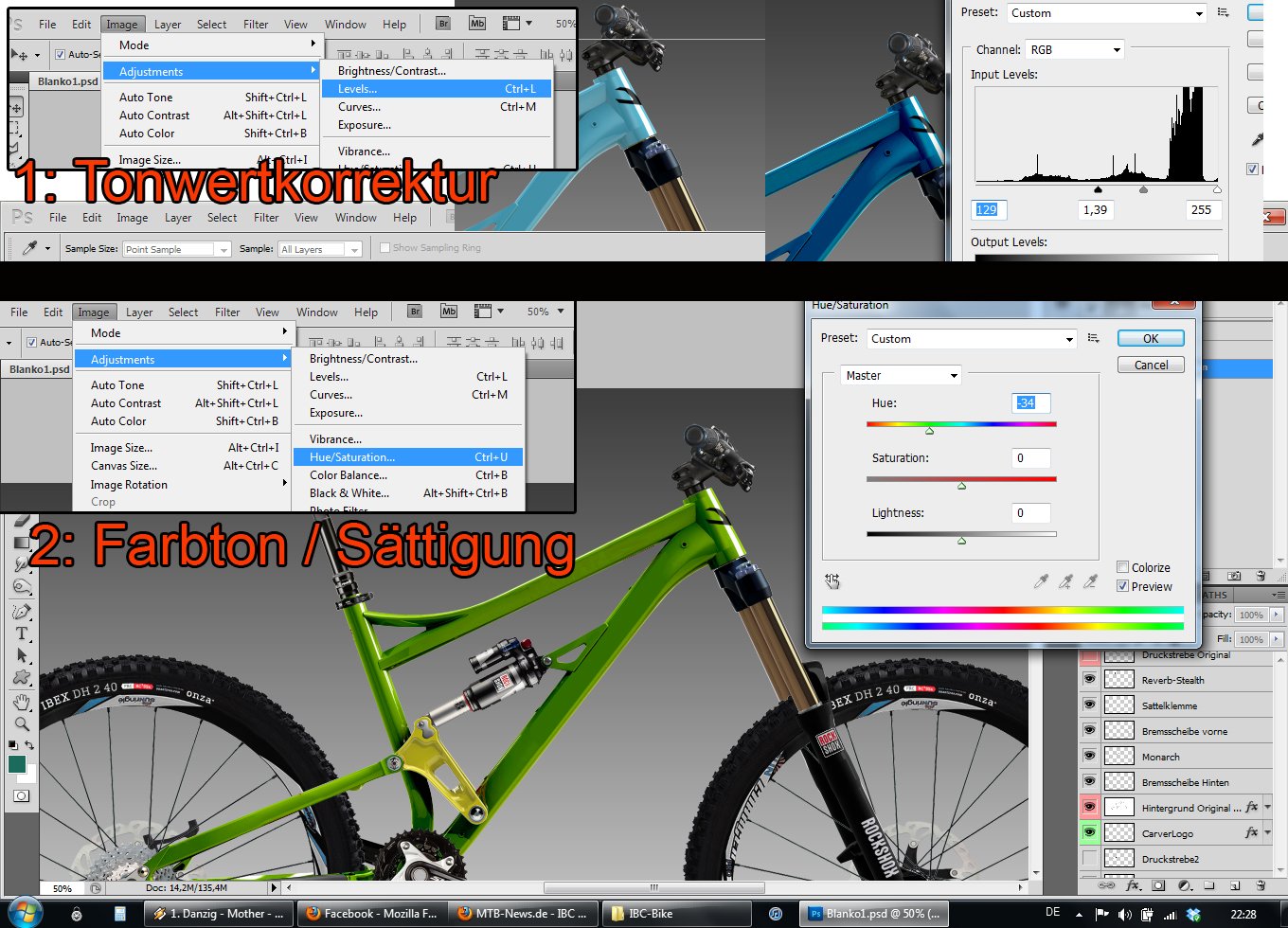Click the Hue slider handle
The width and height of the screenshot is (1288, 928).
tap(929, 431)
